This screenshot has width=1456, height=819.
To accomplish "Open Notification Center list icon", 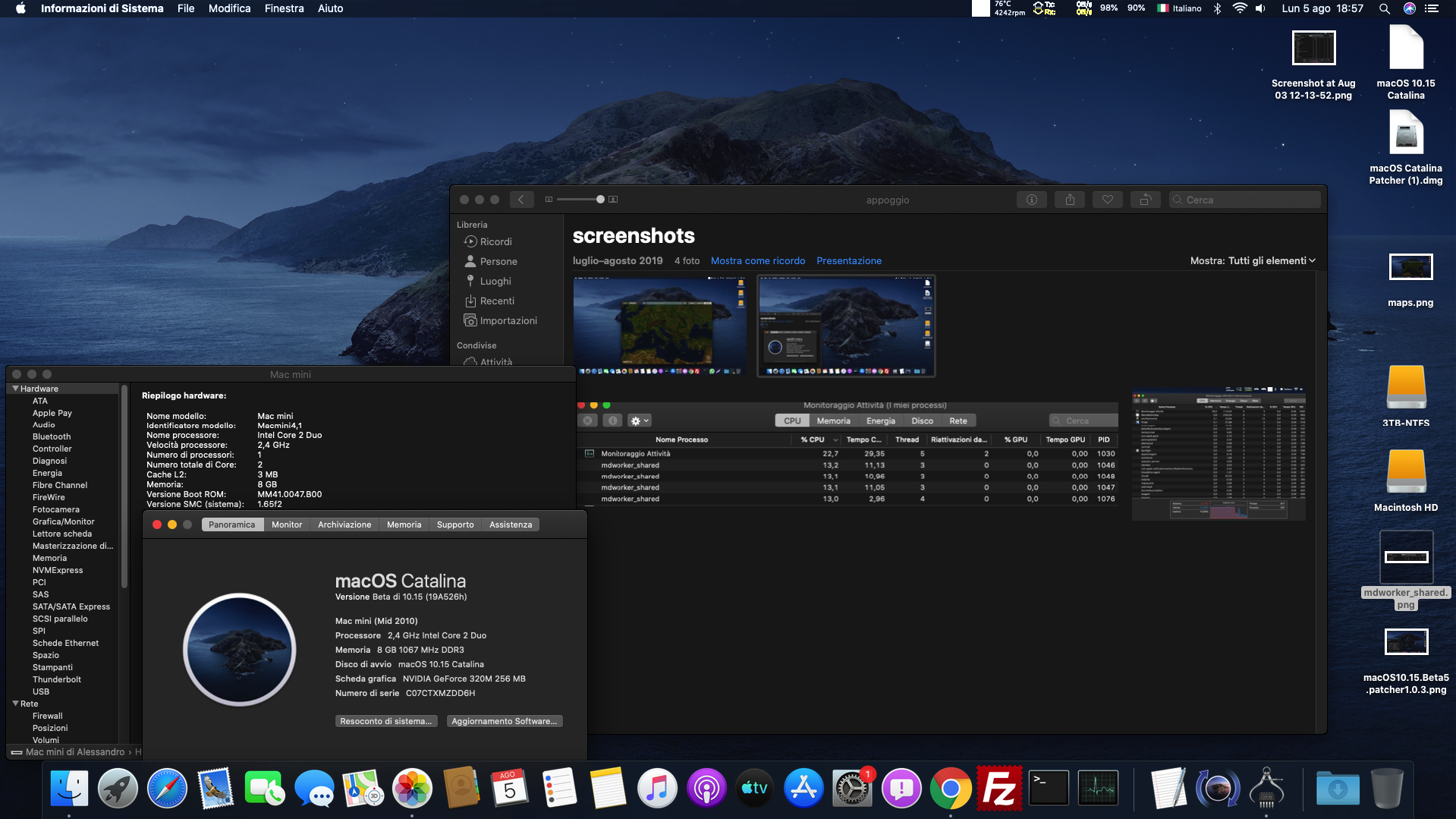I will 1432,8.
